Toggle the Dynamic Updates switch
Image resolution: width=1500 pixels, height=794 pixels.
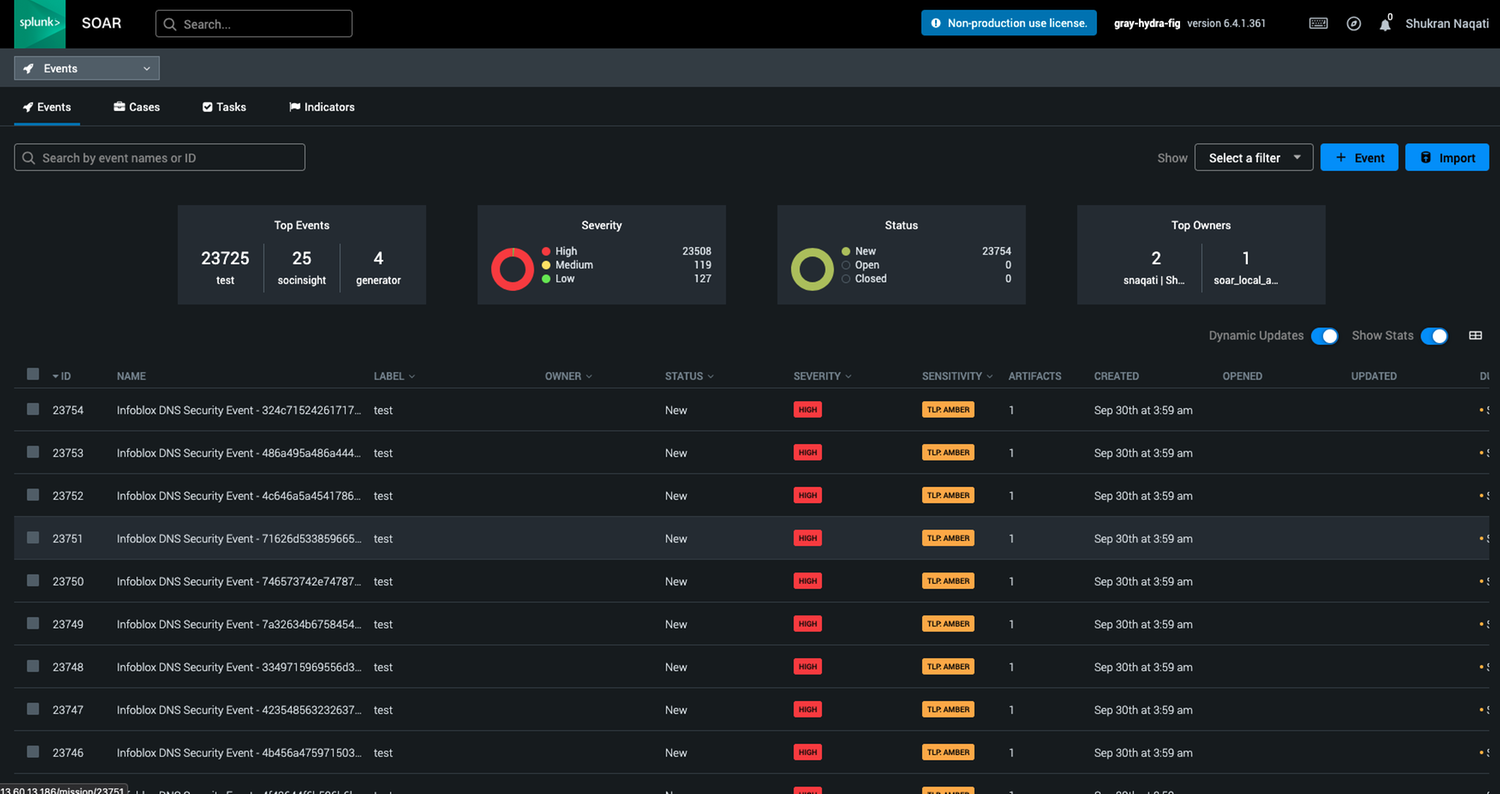point(1324,336)
